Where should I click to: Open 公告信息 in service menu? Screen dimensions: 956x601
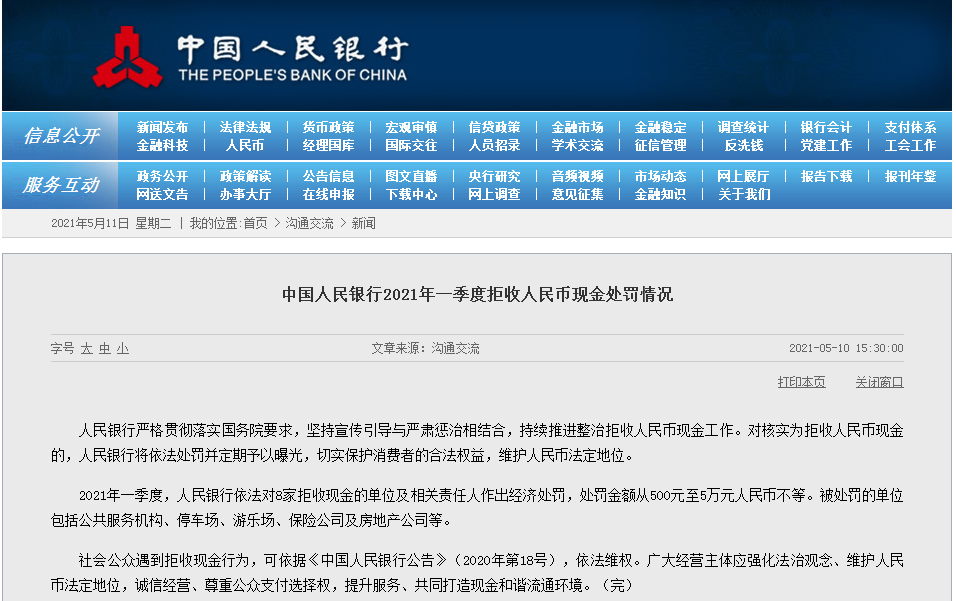click(x=328, y=176)
